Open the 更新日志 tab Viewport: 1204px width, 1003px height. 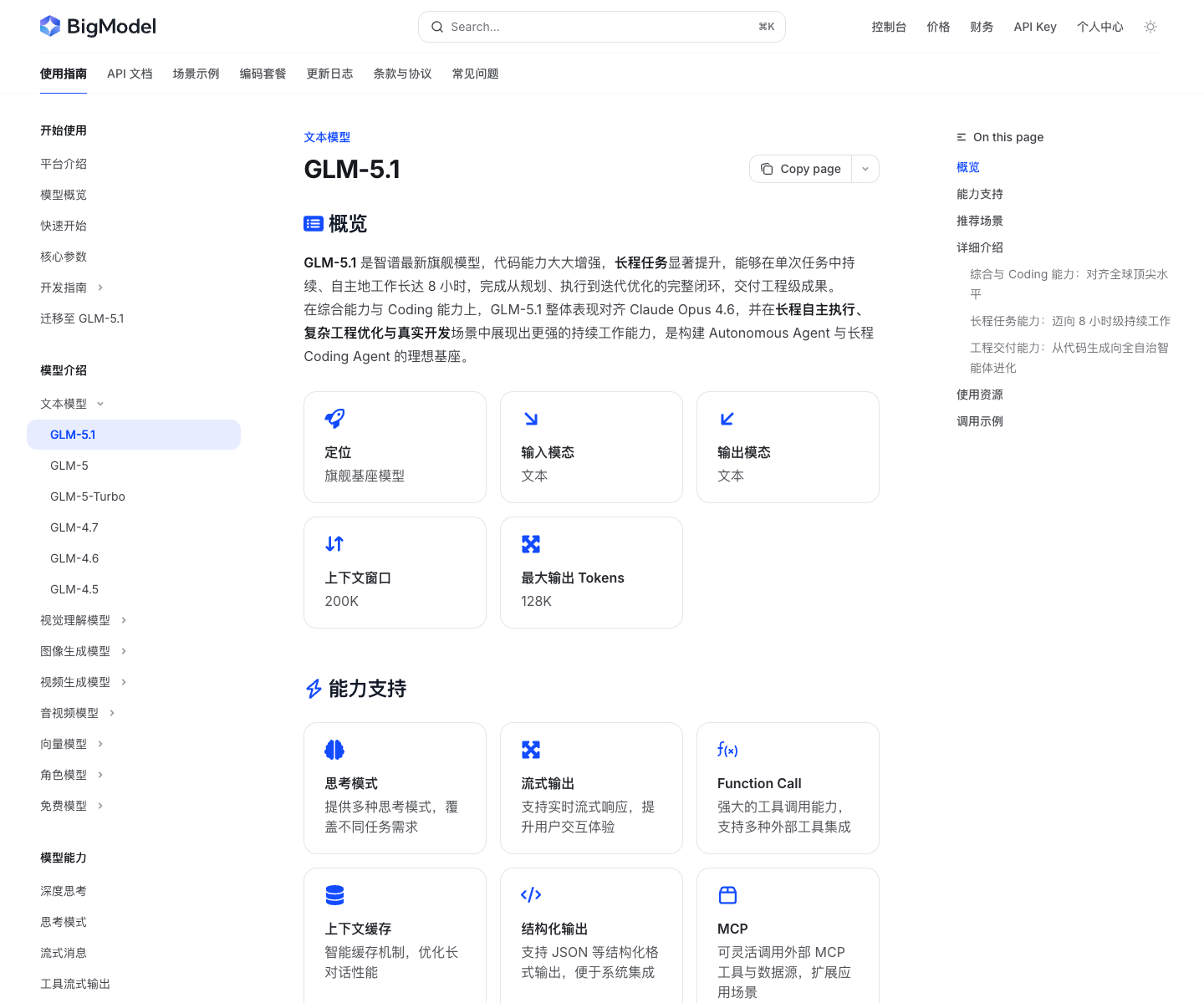(329, 74)
